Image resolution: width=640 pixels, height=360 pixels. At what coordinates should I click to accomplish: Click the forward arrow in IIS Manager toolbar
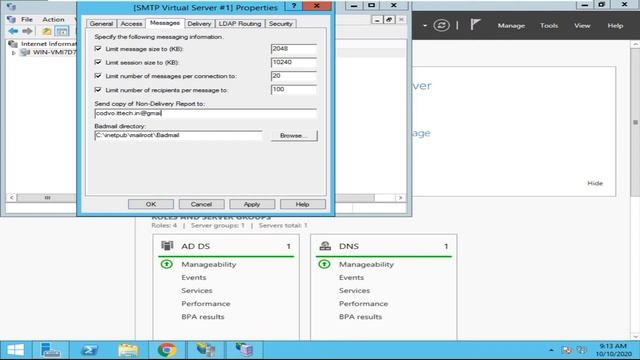[x=27, y=31]
